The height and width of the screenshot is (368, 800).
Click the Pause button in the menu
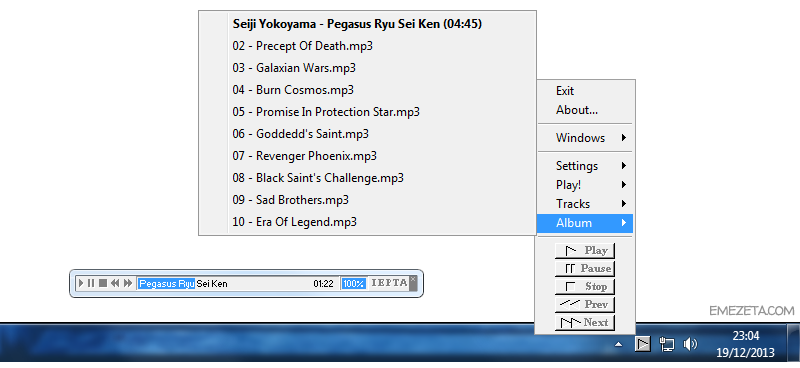coord(585,268)
